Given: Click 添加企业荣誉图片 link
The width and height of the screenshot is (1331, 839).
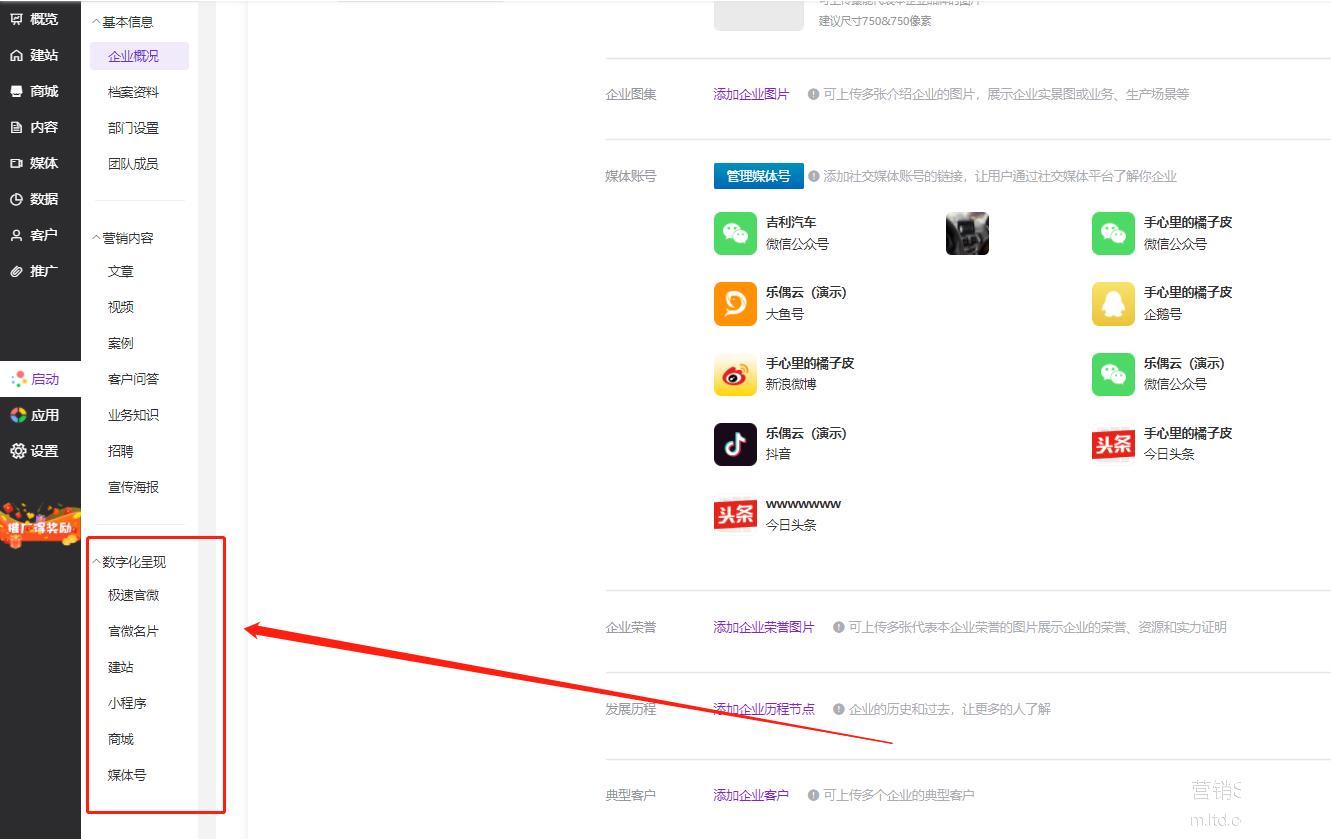Looking at the screenshot, I should pyautogui.click(x=763, y=627).
